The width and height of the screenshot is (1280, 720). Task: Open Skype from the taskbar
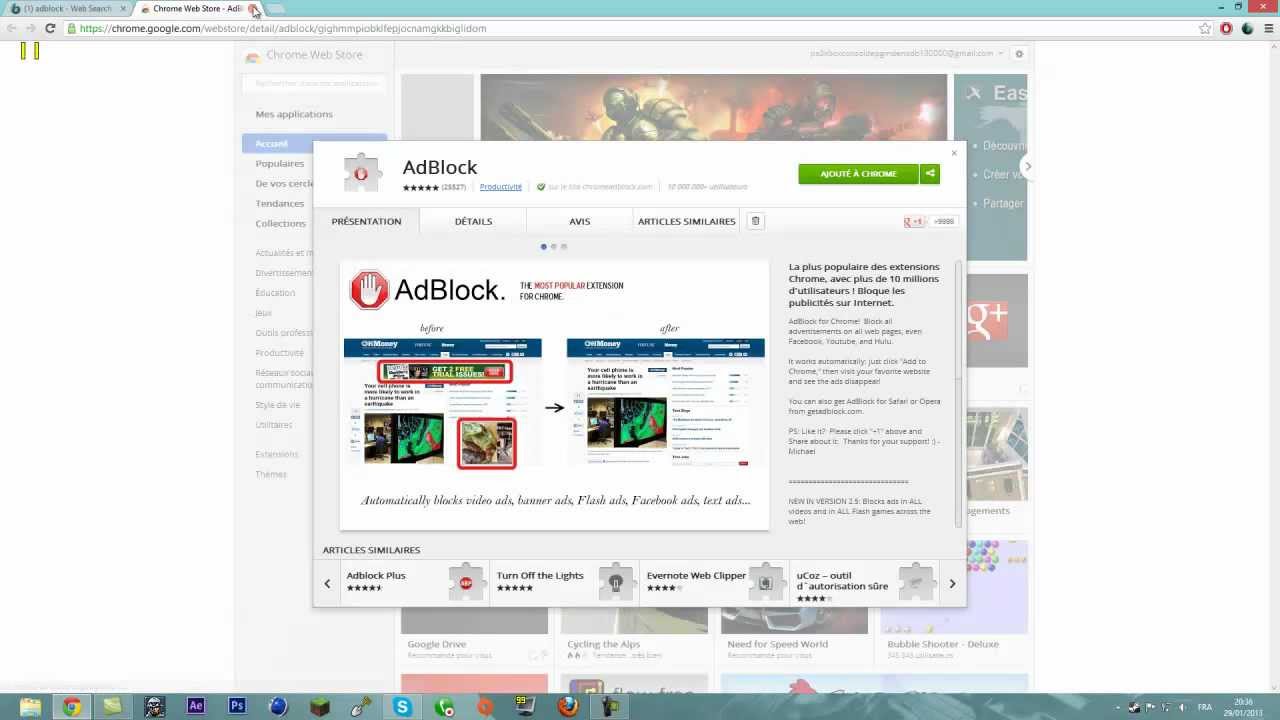point(402,707)
